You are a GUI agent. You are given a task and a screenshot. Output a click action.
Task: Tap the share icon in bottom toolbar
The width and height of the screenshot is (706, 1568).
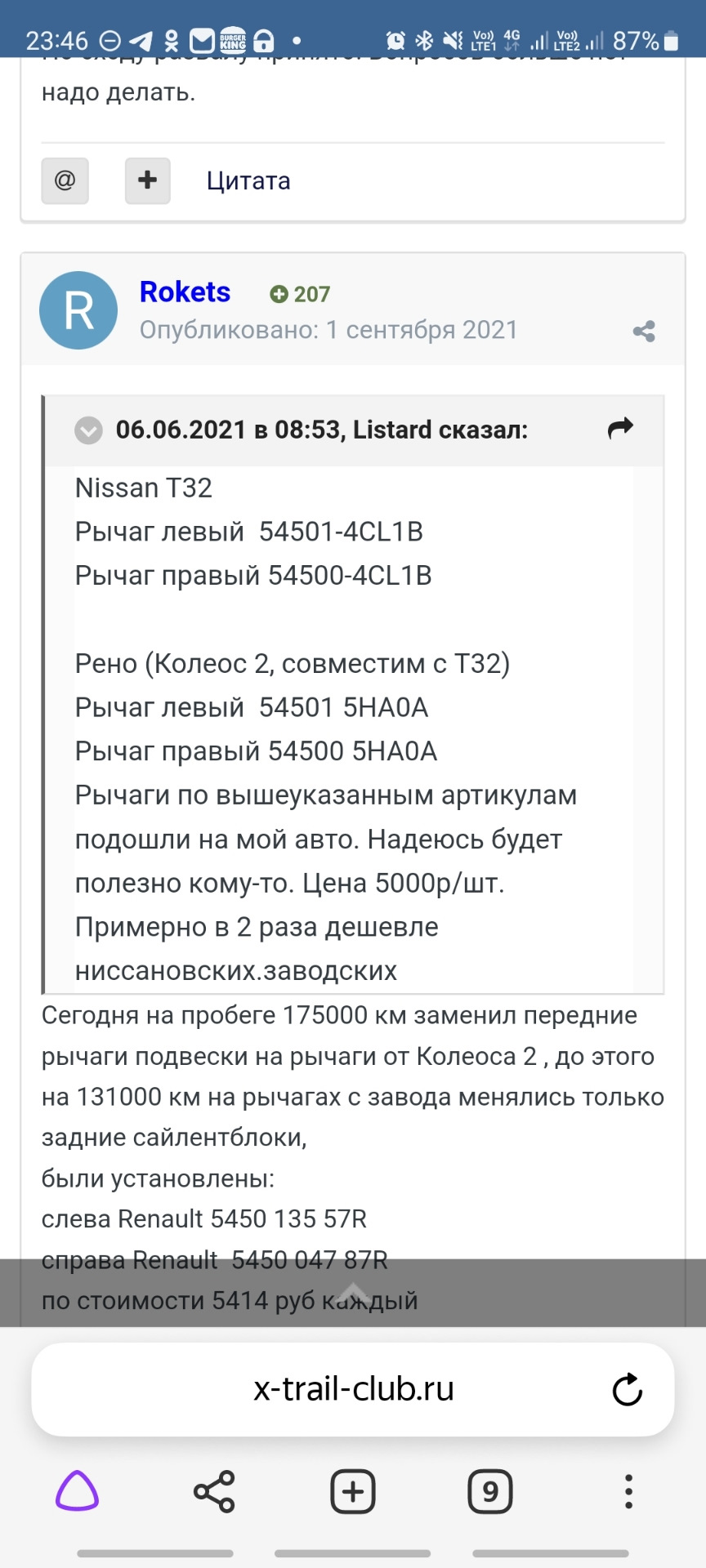click(x=214, y=1492)
